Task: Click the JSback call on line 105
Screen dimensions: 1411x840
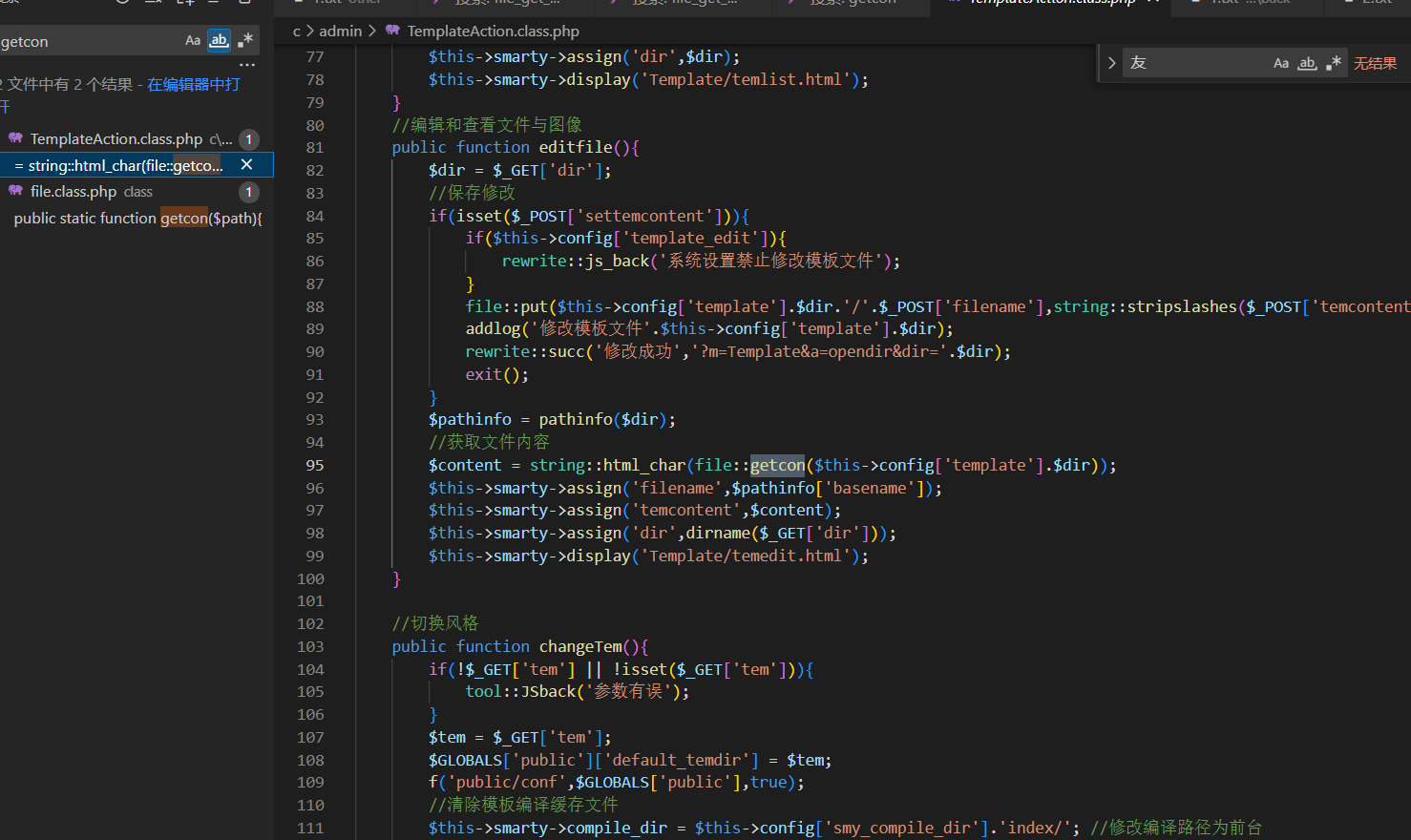Action: click(549, 691)
